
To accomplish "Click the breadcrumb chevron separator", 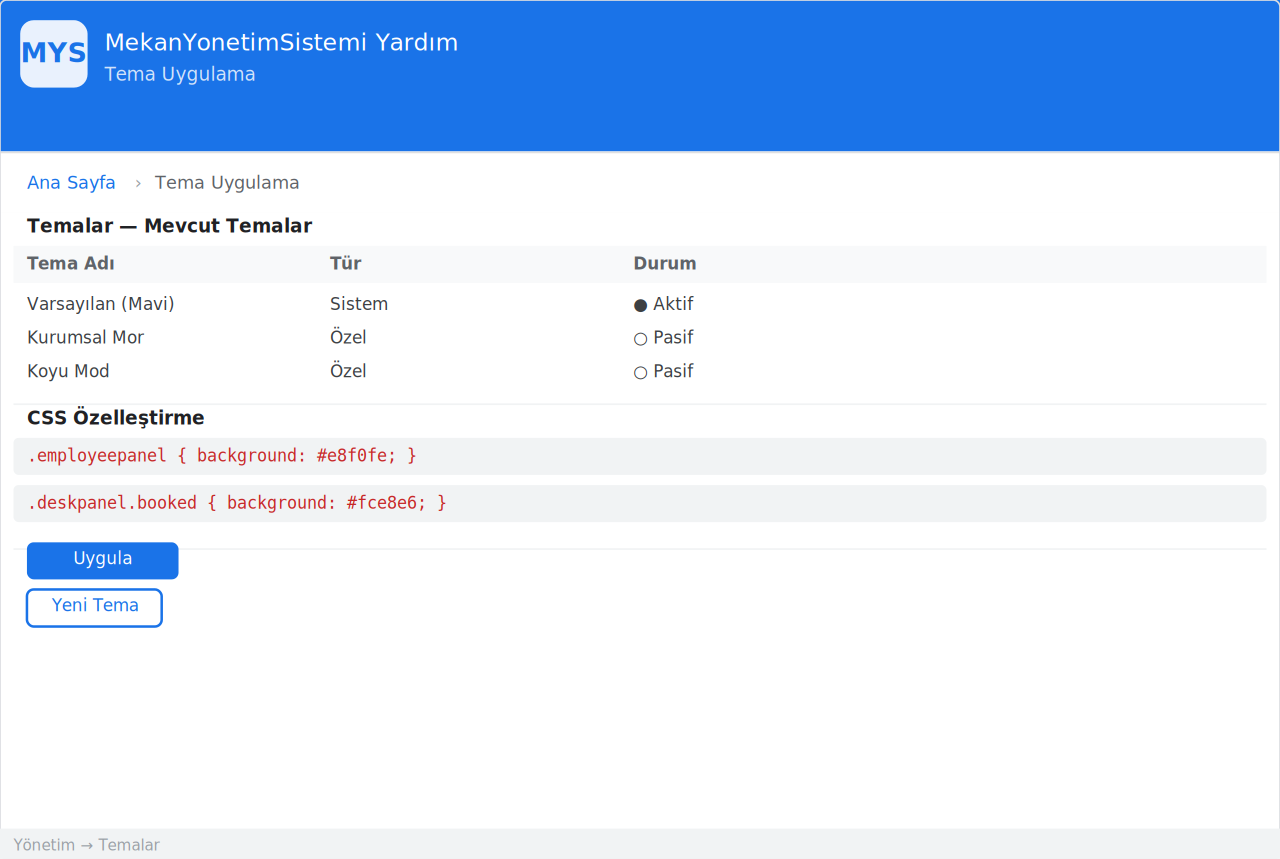I will (x=138, y=183).
